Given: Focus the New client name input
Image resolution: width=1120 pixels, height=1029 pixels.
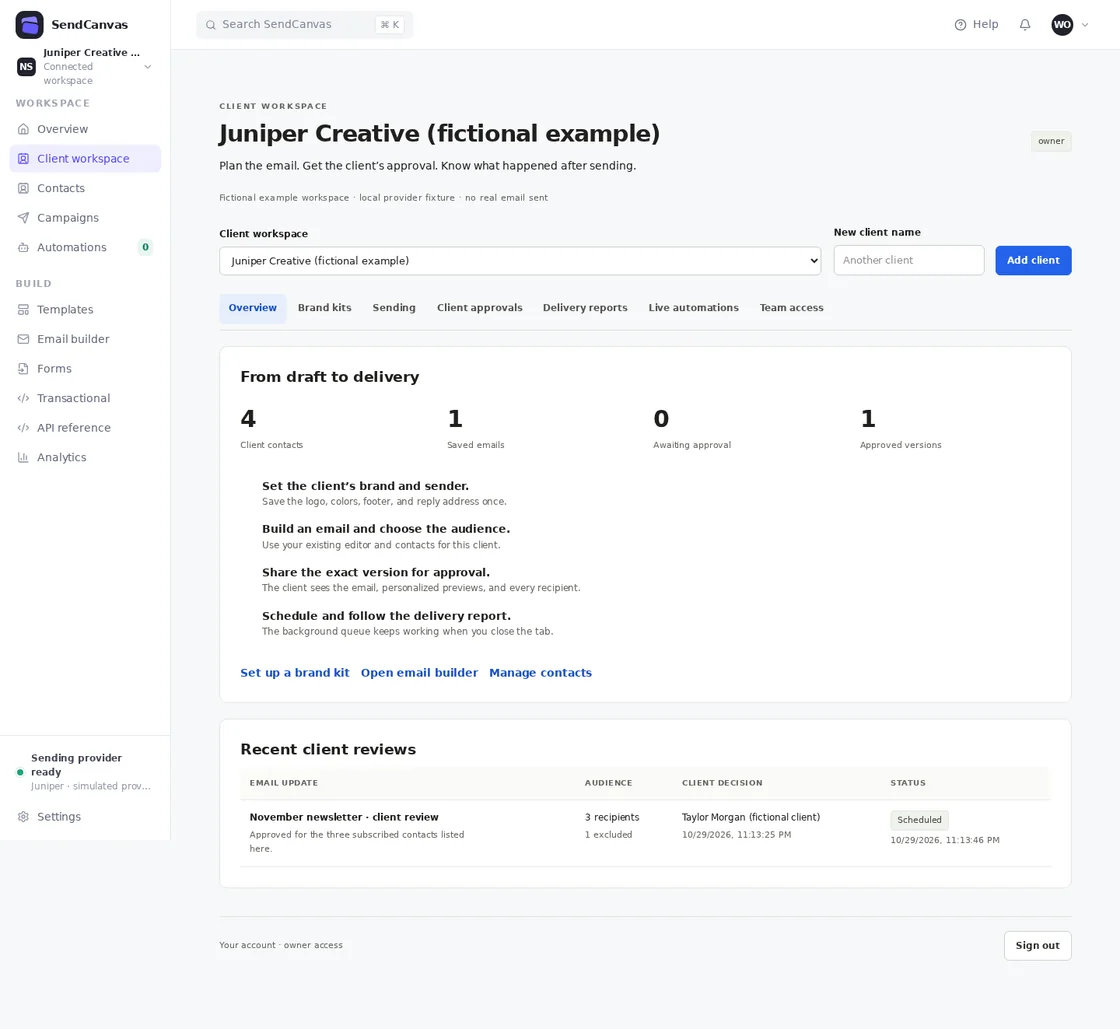Looking at the screenshot, I should point(909,261).
